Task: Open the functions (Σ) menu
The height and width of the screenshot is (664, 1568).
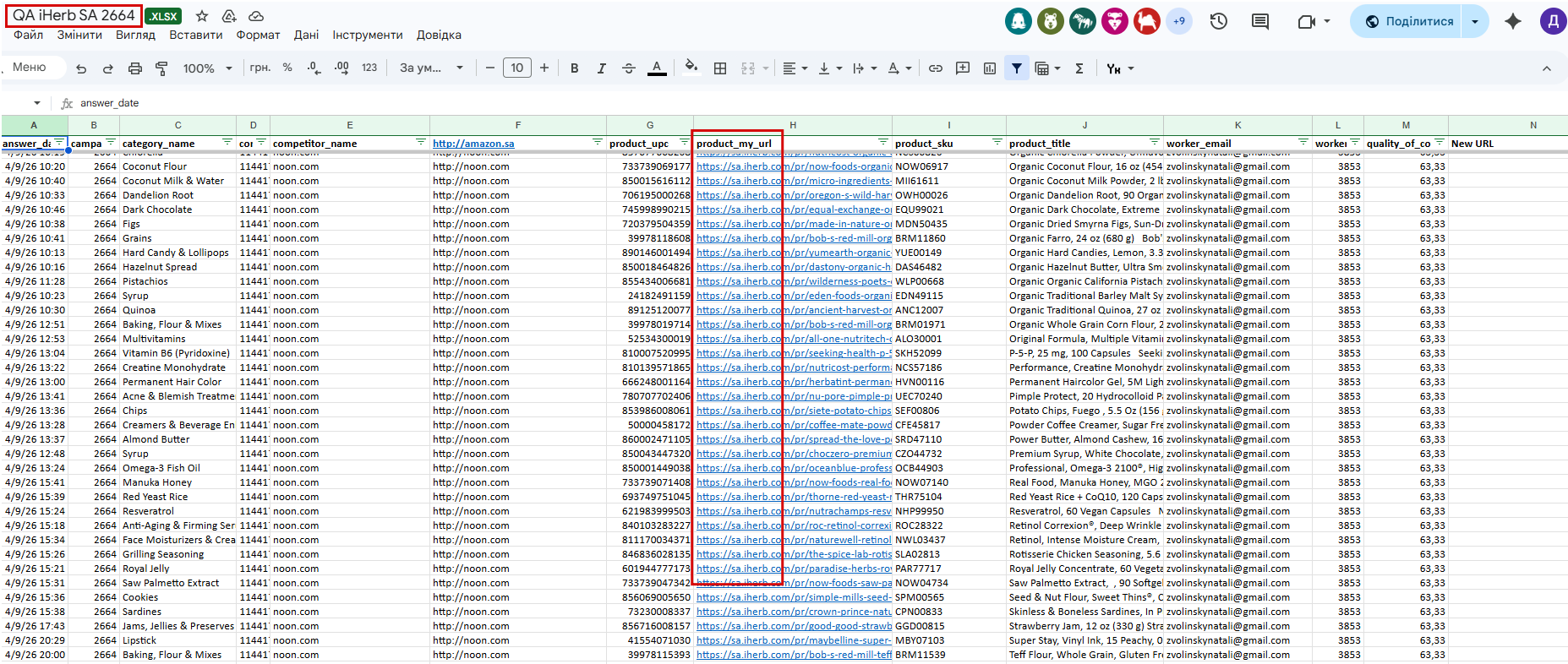Action: coord(1079,68)
